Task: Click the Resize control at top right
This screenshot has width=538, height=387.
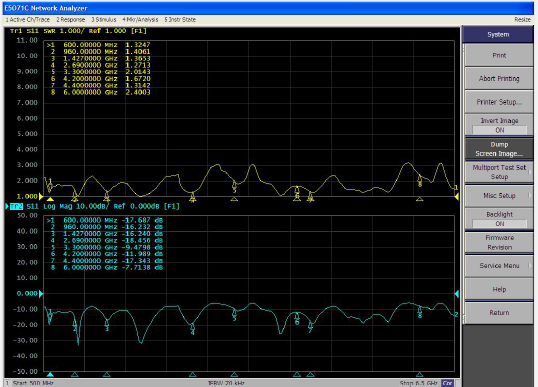Action: point(522,20)
